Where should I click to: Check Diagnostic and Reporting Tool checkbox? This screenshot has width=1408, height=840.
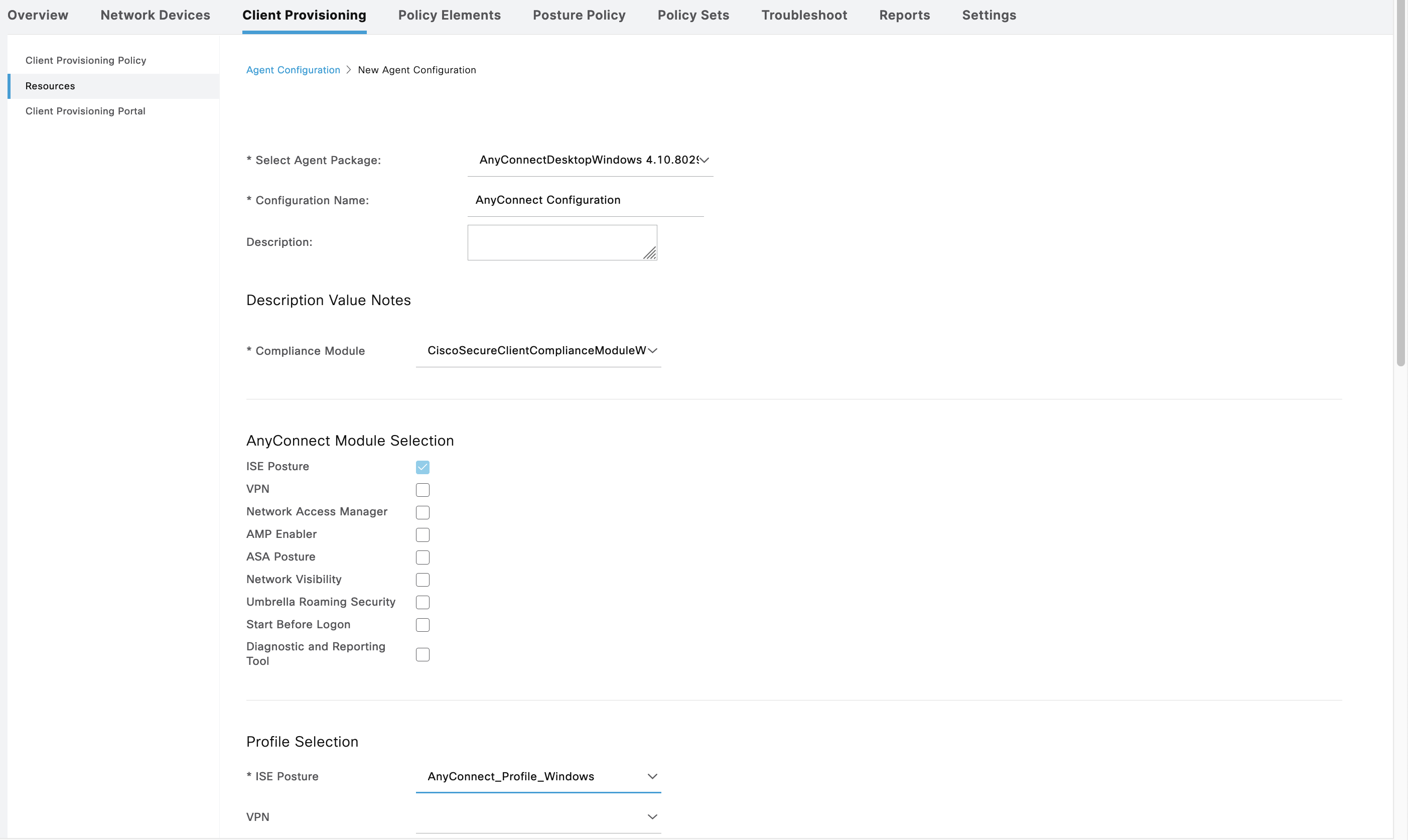[422, 654]
